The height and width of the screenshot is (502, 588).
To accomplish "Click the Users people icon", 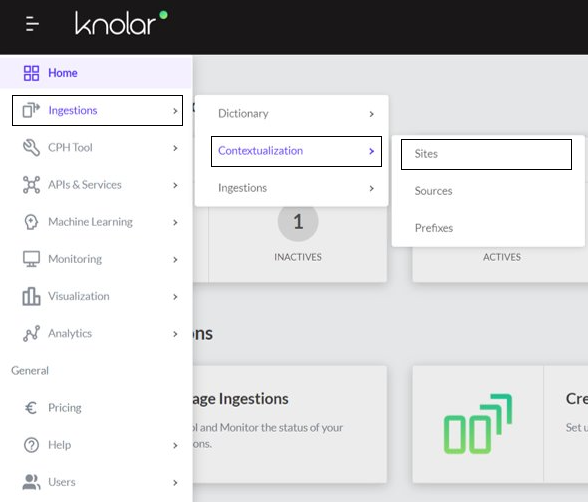I will coord(31,482).
